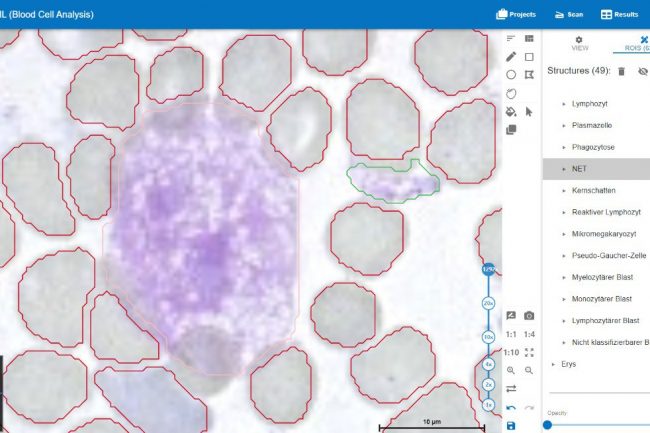Select the pencil drawing tool

511,56
